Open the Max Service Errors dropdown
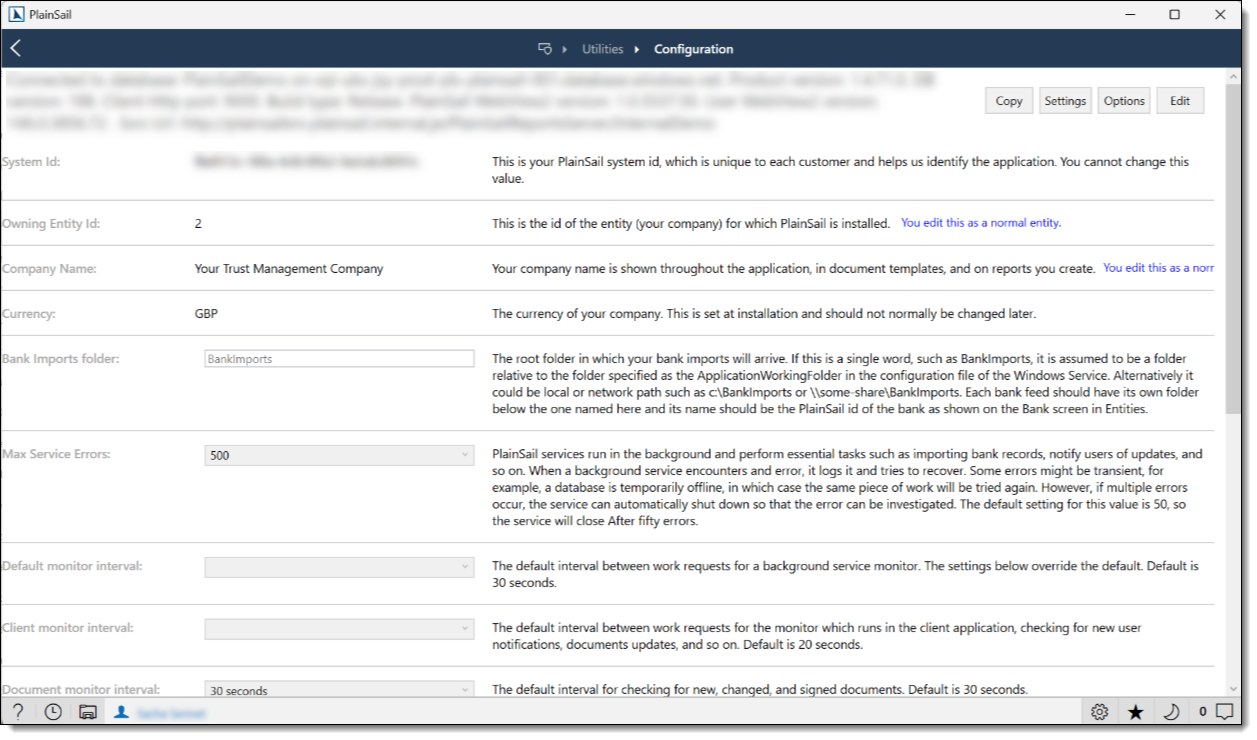1257x740 pixels. tap(465, 455)
